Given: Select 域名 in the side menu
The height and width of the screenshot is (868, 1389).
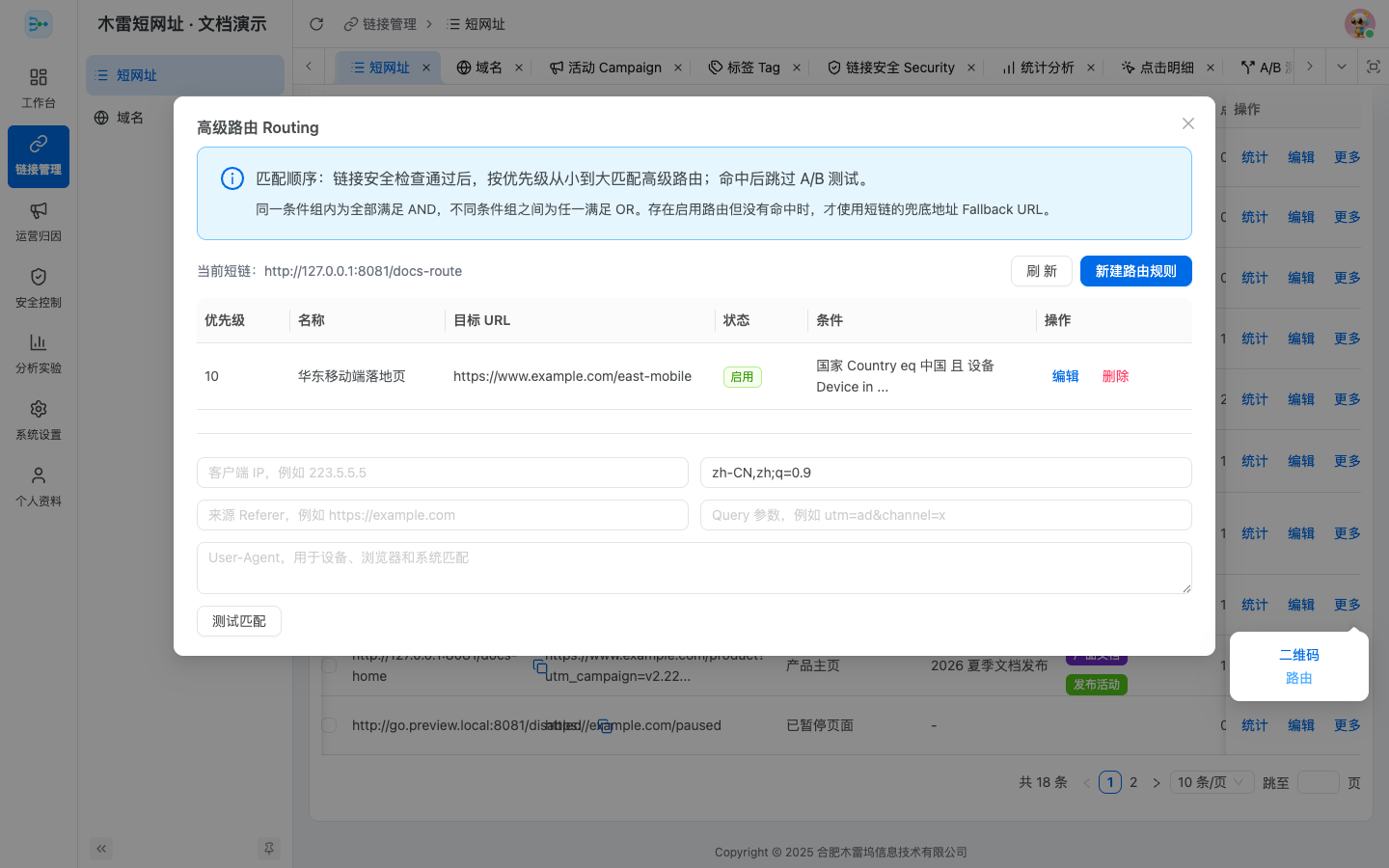Looking at the screenshot, I should pos(185,118).
